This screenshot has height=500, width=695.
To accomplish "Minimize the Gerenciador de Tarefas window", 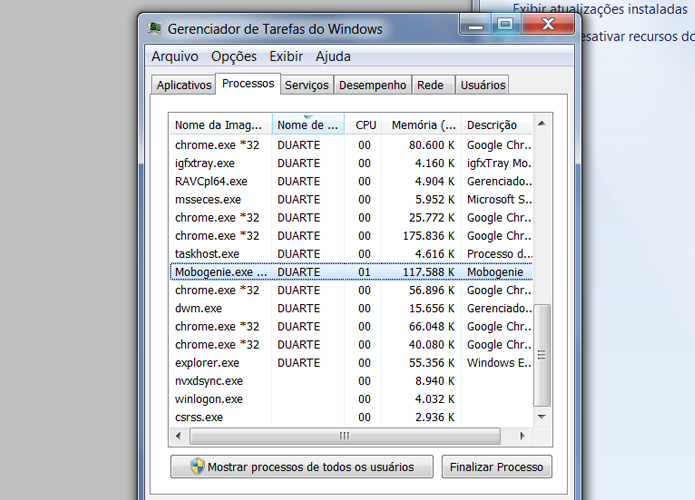I will pos(475,24).
